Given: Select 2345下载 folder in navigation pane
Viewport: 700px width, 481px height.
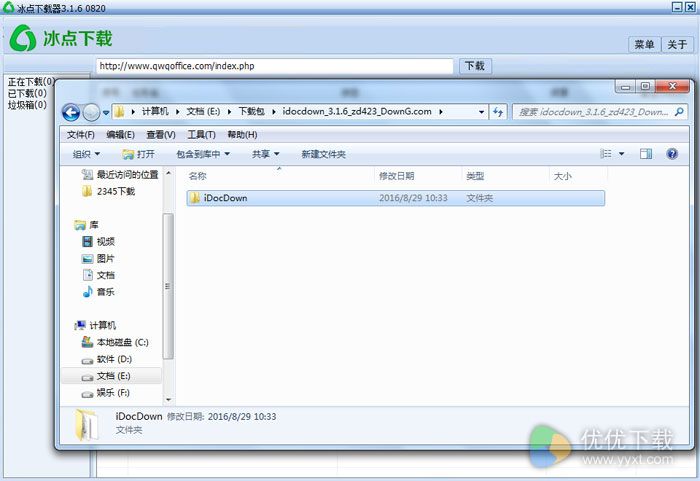Looking at the screenshot, I should coord(108,192).
